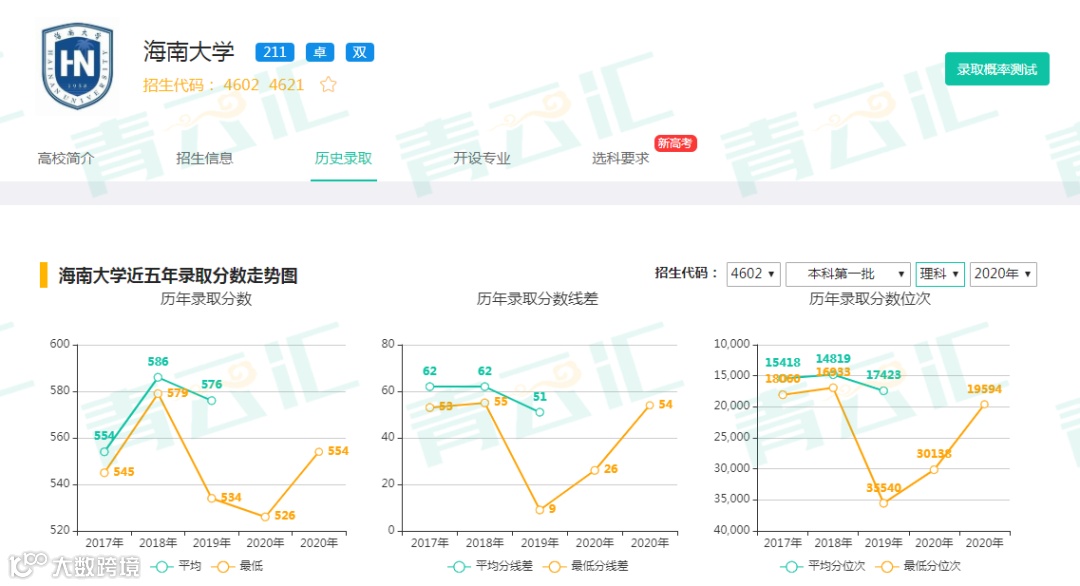
Task: Expand the 理科 subject dropdown
Action: 939,274
